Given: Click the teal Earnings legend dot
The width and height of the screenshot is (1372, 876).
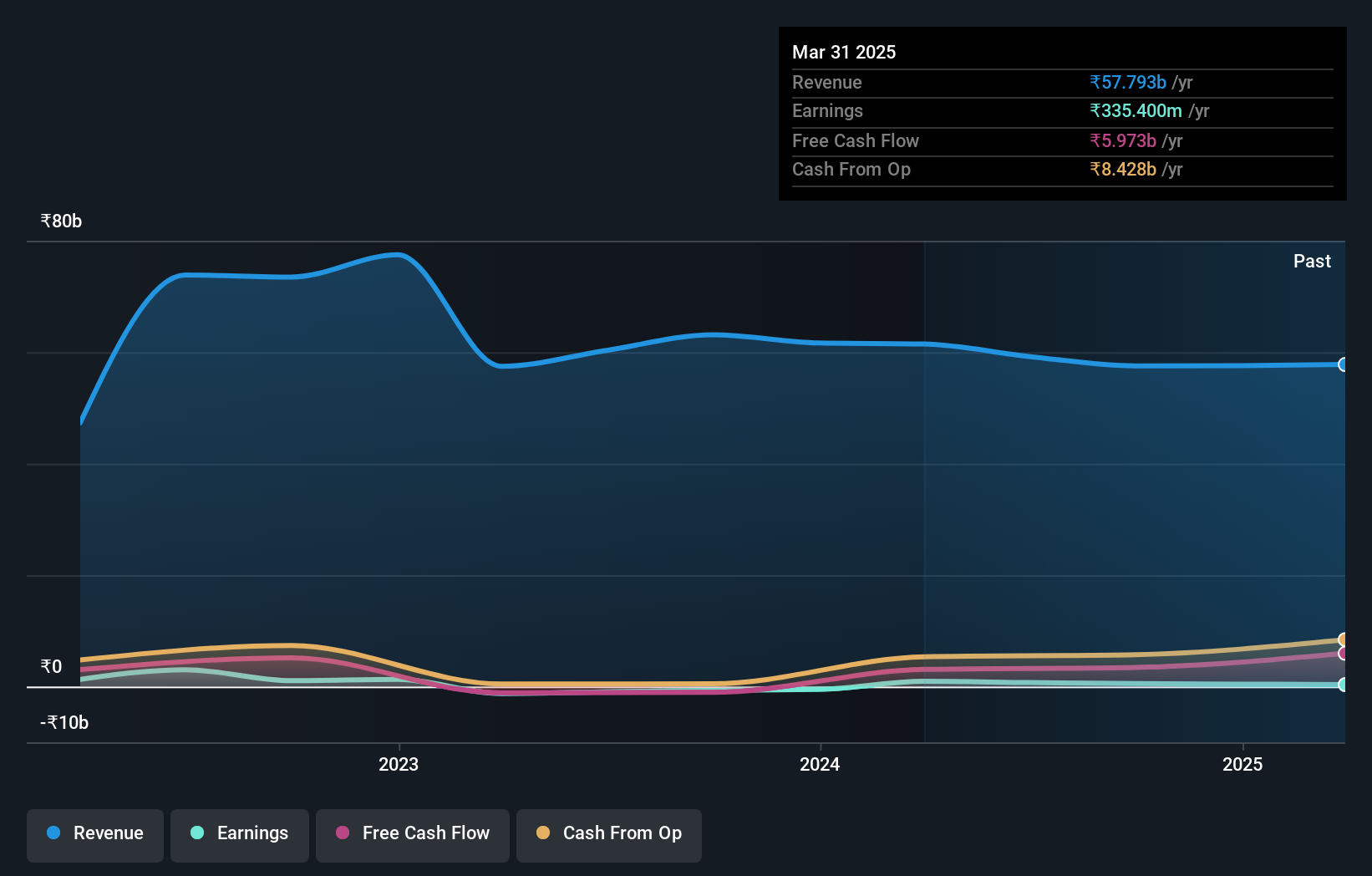Looking at the screenshot, I should [198, 833].
